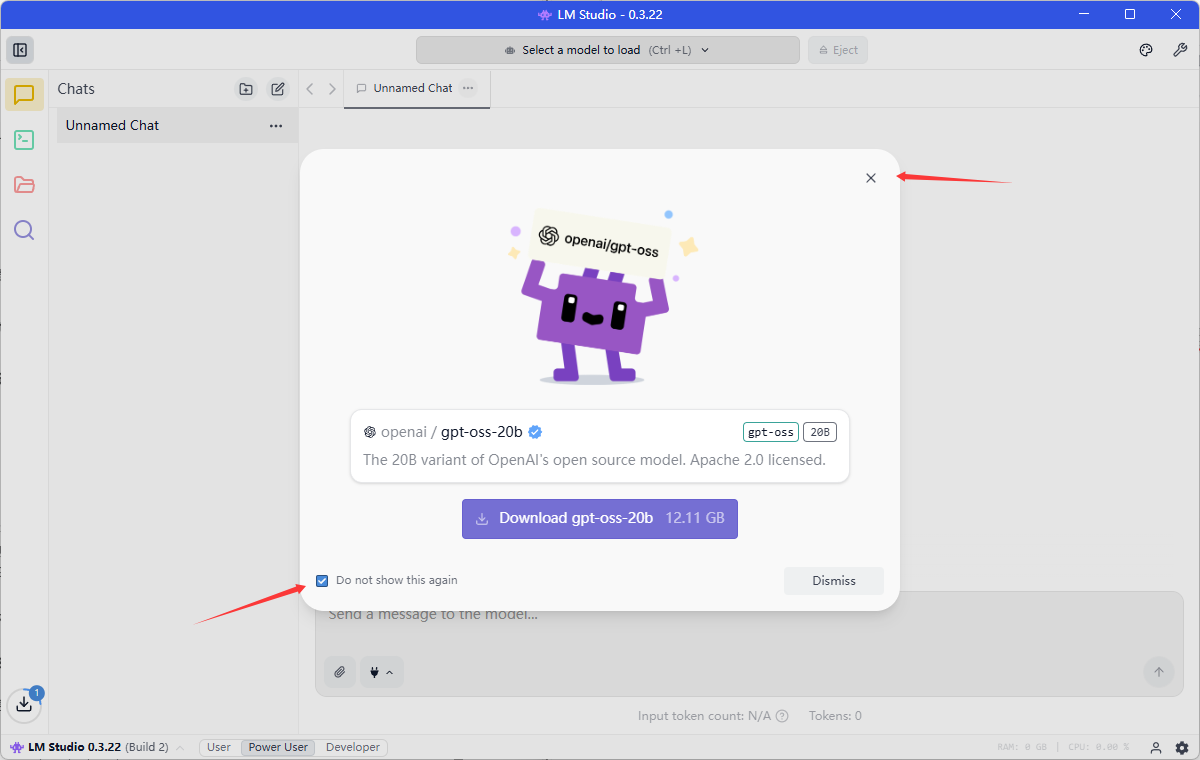
Task: Click the gpt-oss tag
Action: [x=771, y=432]
